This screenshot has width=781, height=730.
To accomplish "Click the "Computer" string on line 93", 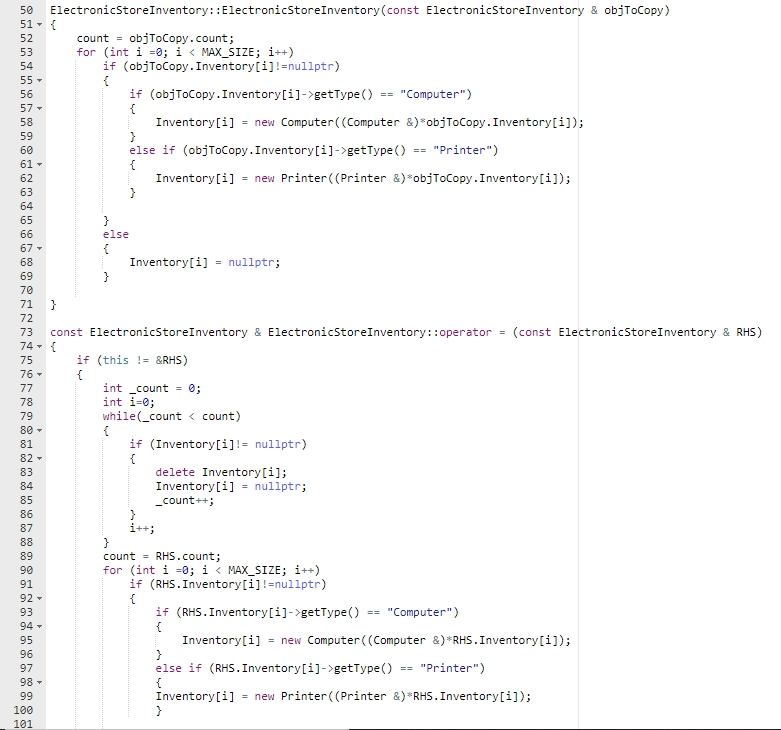I will [419, 612].
